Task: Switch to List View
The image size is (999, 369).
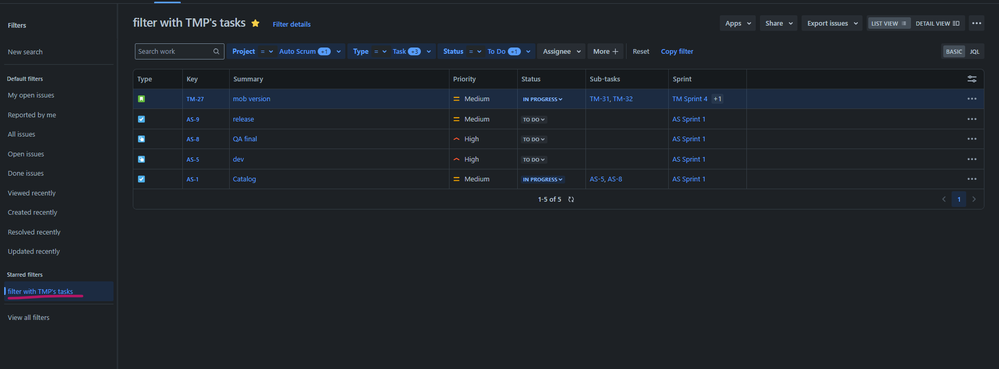Action: point(889,24)
